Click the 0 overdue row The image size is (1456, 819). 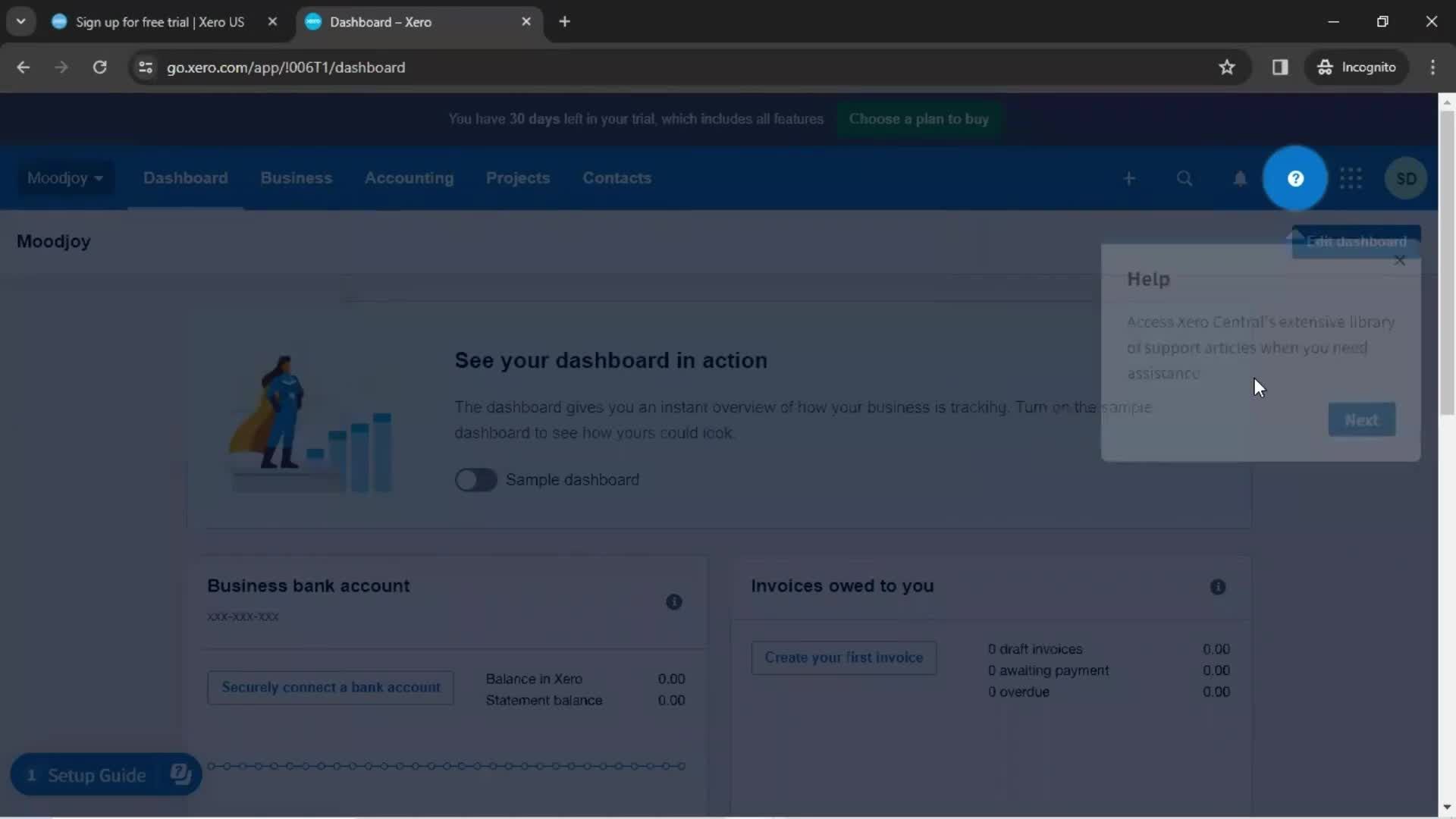point(1109,692)
